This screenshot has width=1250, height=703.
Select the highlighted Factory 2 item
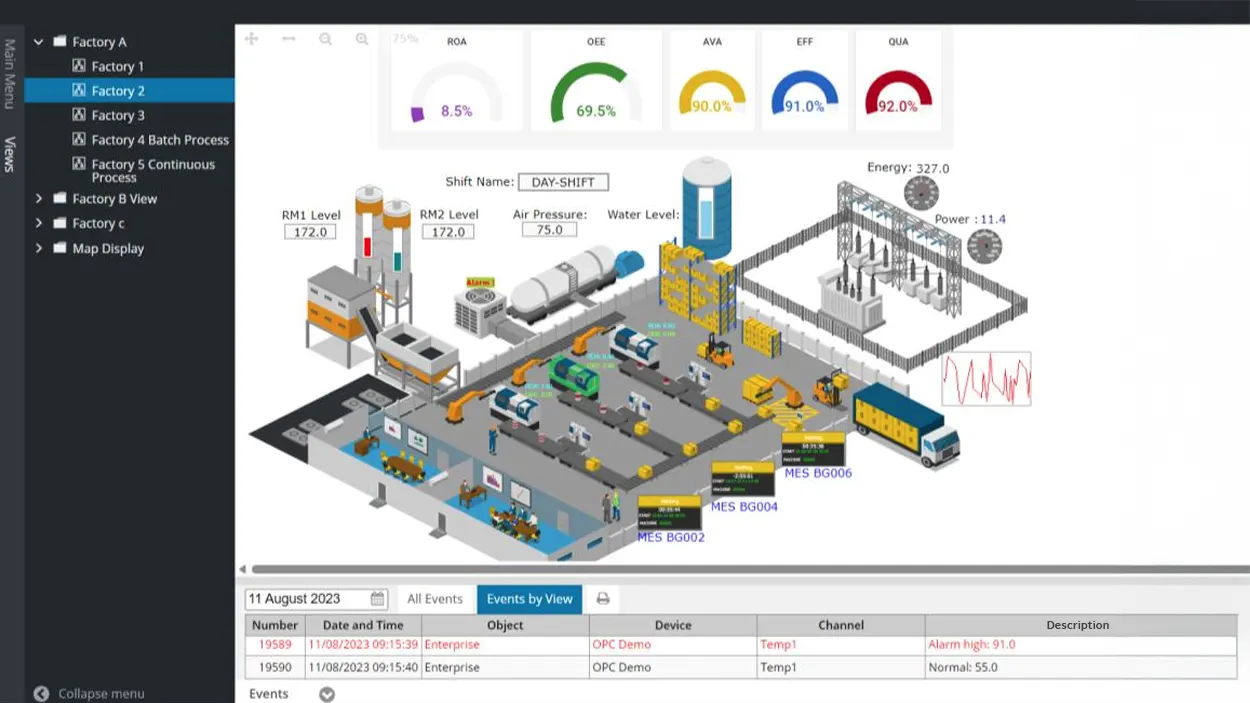point(130,91)
